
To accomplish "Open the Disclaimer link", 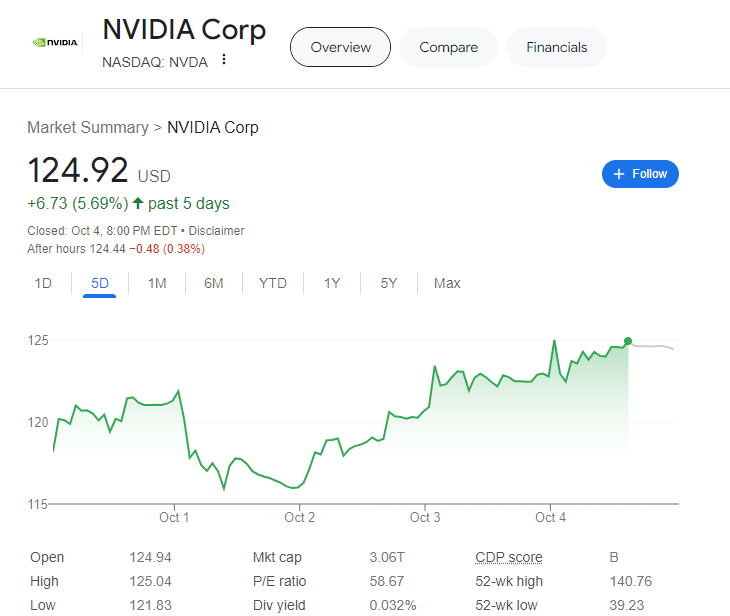I will coord(217,231).
